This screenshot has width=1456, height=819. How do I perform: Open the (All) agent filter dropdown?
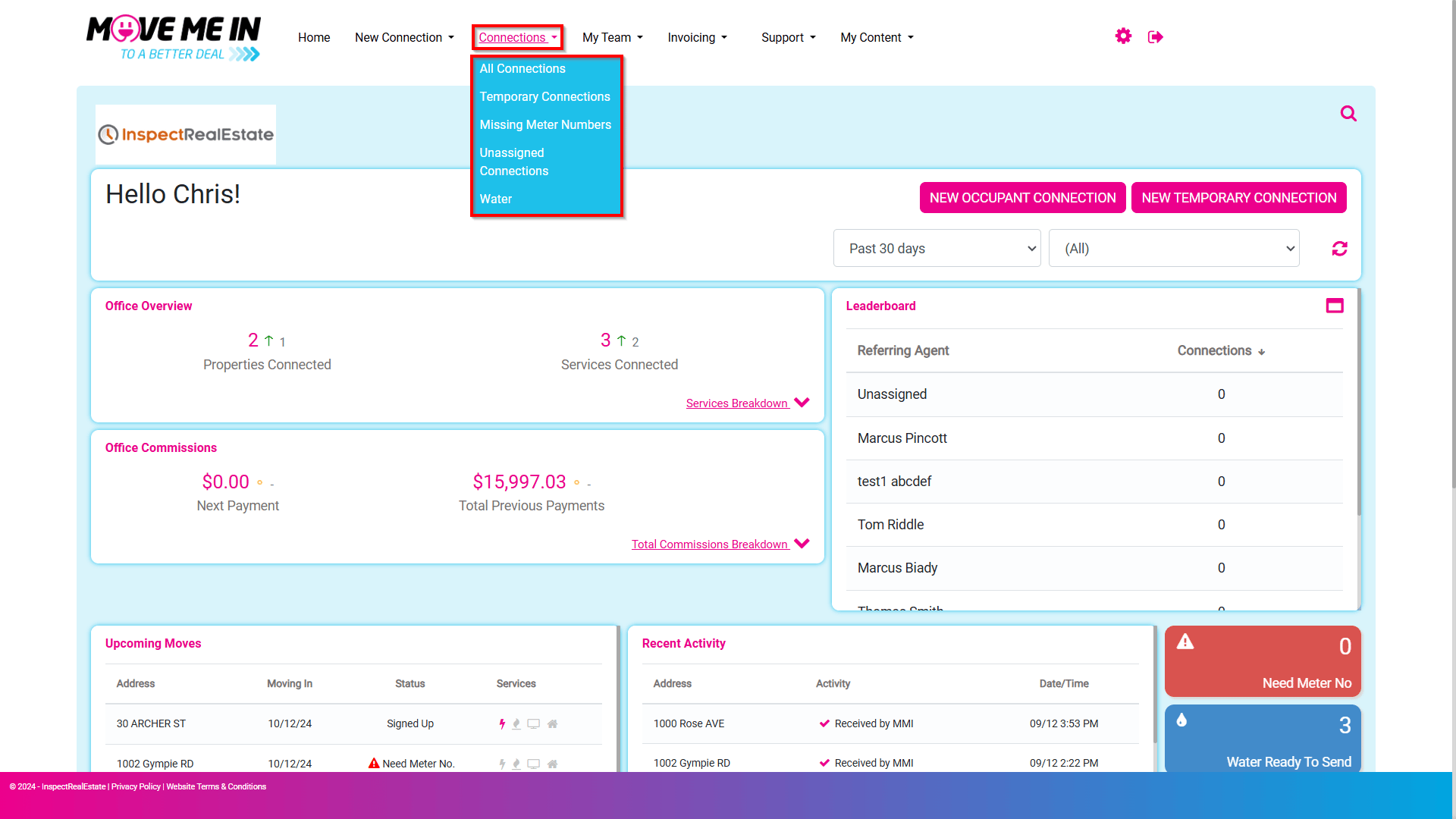click(x=1174, y=249)
